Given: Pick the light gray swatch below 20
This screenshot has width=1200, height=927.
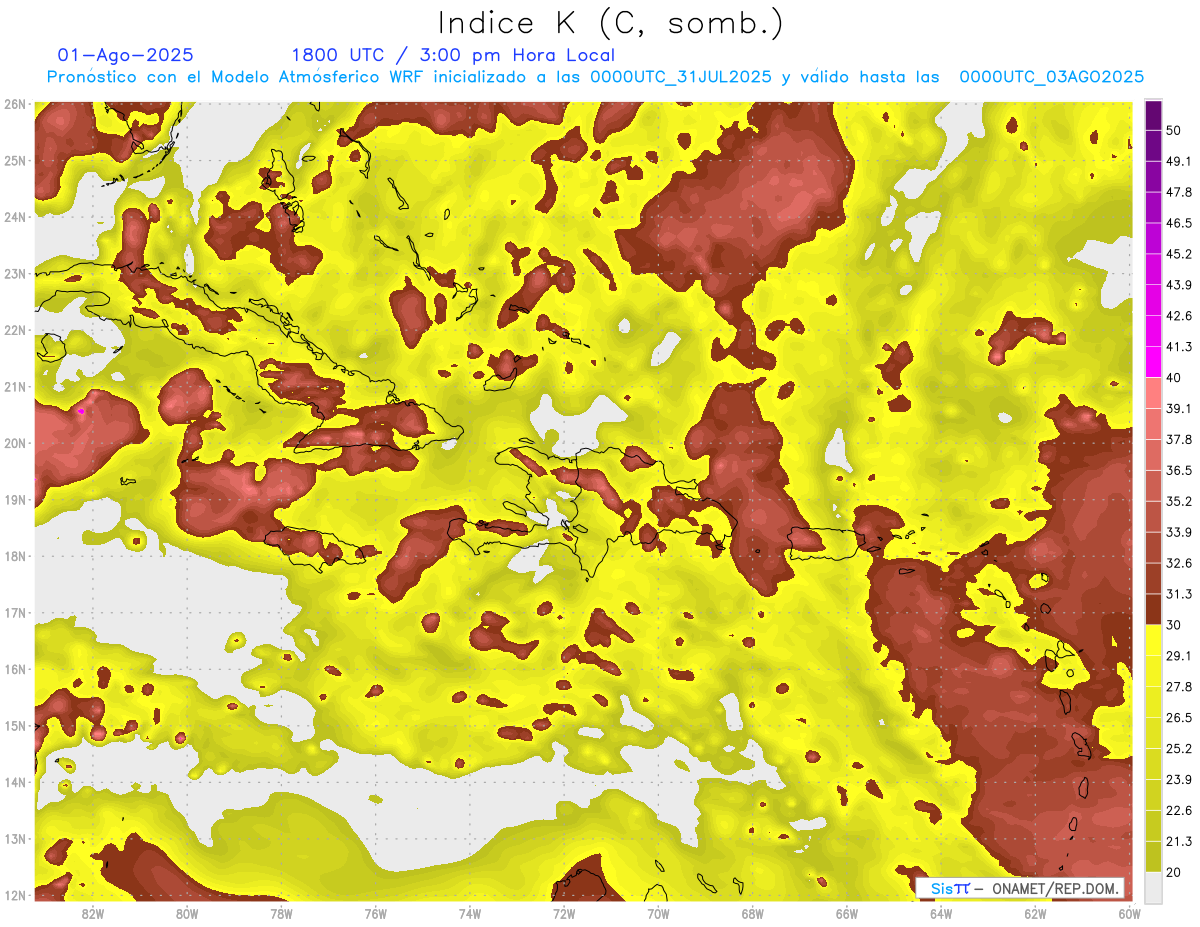Looking at the screenshot, I should (1153, 887).
